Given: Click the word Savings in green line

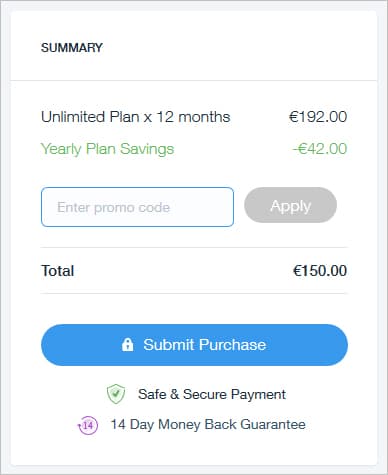Looking at the screenshot, I should tap(147, 149).
